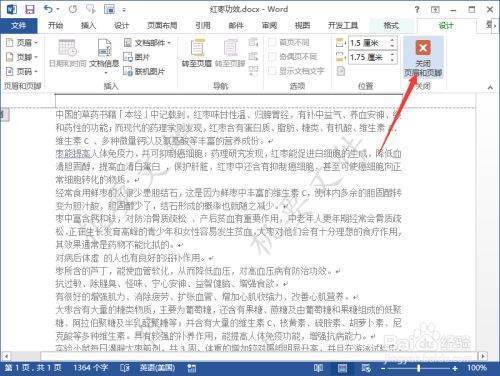Open the Word Help question mark
The height and width of the screenshot is (376, 500).
[417, 9]
